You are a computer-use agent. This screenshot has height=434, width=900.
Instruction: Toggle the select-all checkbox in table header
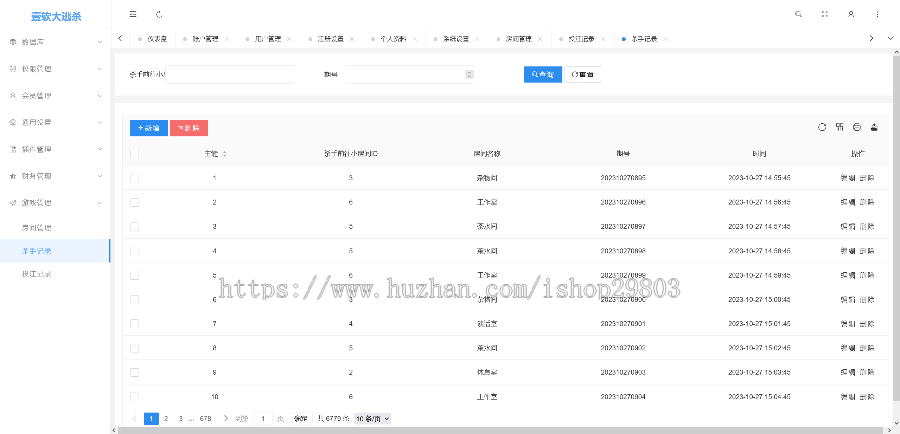coord(135,154)
